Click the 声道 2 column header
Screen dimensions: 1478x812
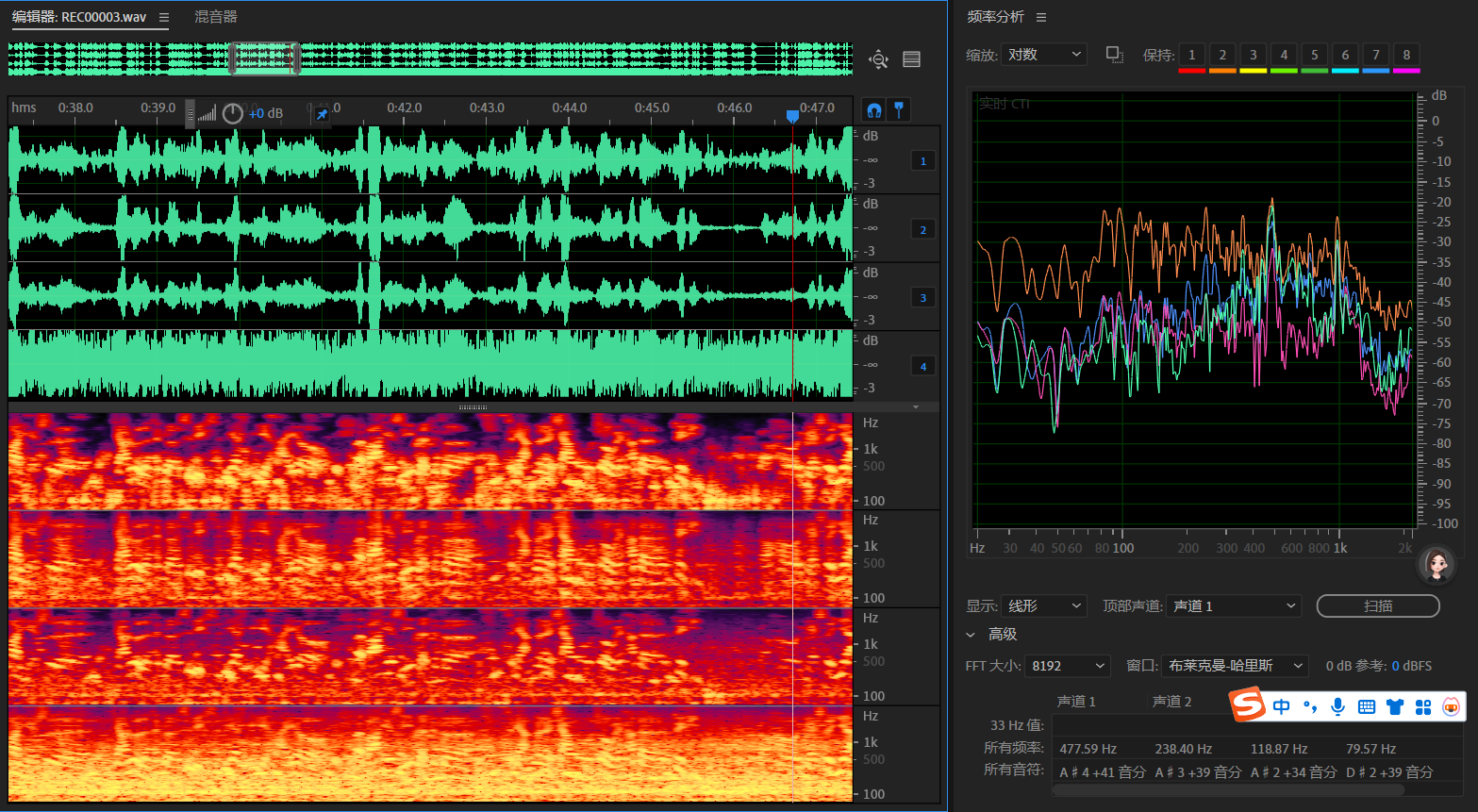(x=1172, y=702)
